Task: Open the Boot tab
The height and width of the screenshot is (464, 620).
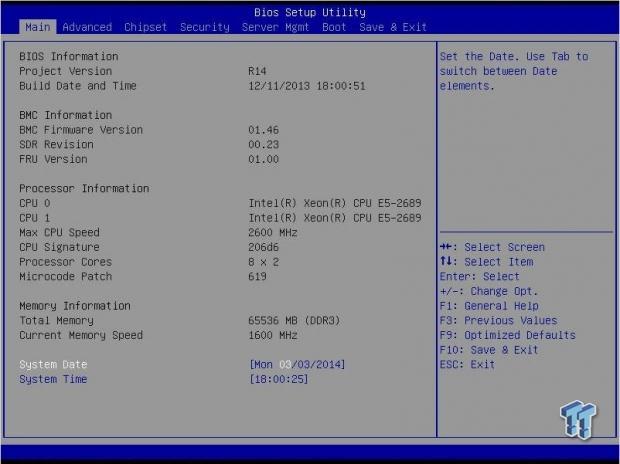Action: (x=334, y=27)
